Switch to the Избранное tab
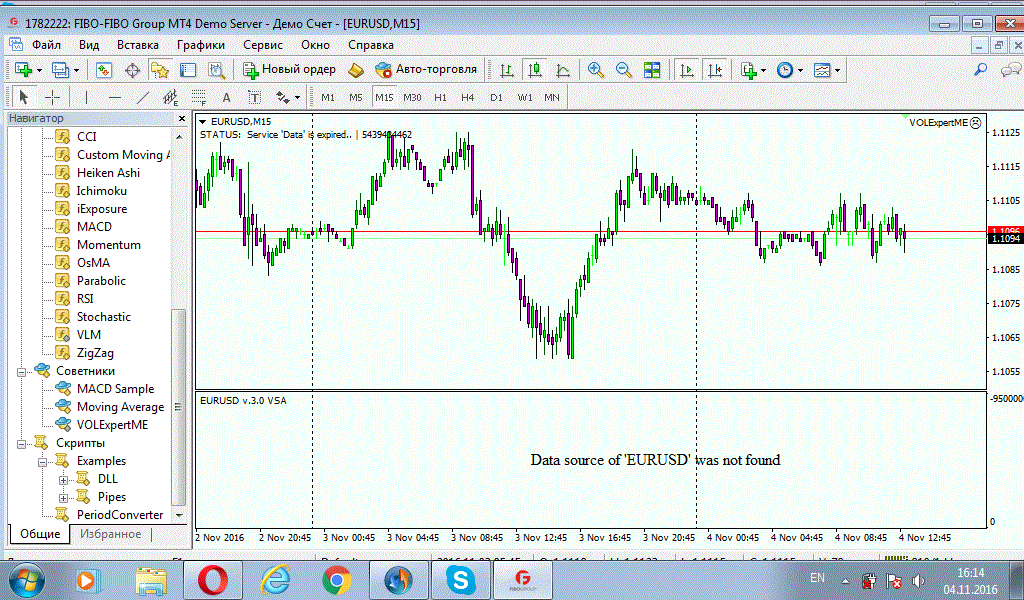This screenshot has width=1024, height=600. 110,534
